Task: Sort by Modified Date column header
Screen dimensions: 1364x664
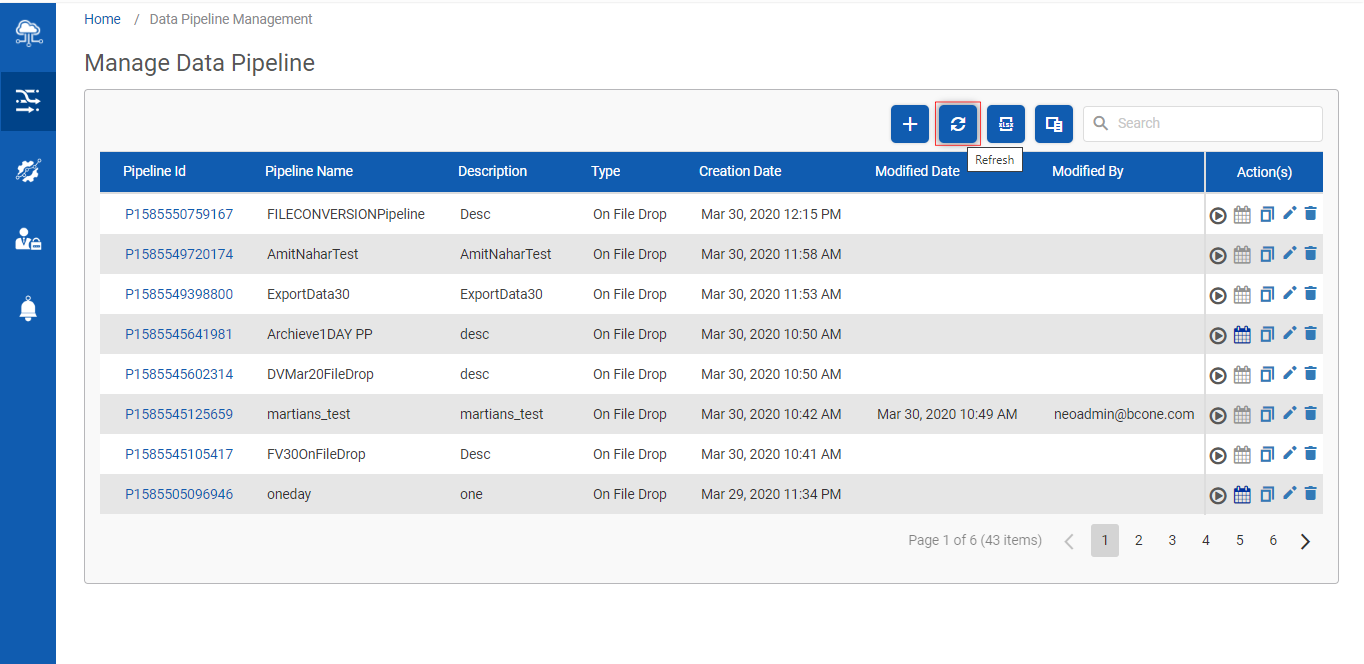Action: pyautogui.click(x=917, y=171)
